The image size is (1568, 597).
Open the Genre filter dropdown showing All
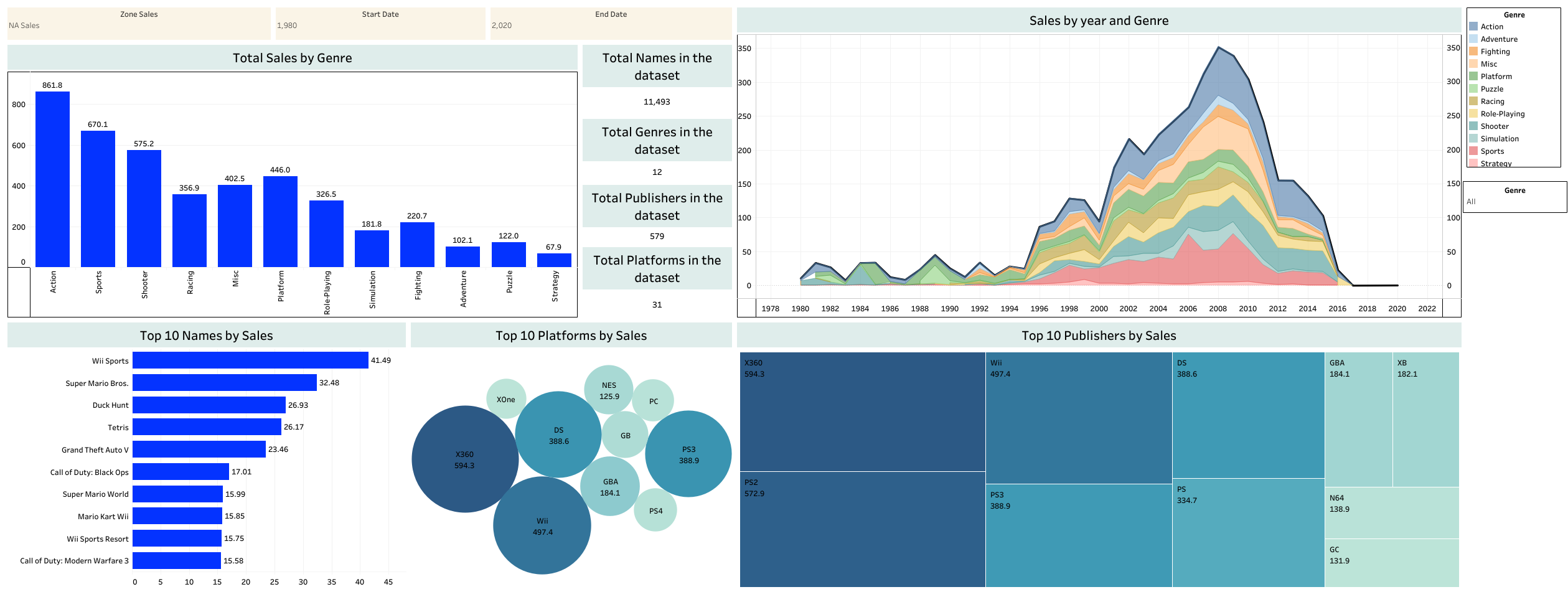click(x=1514, y=202)
